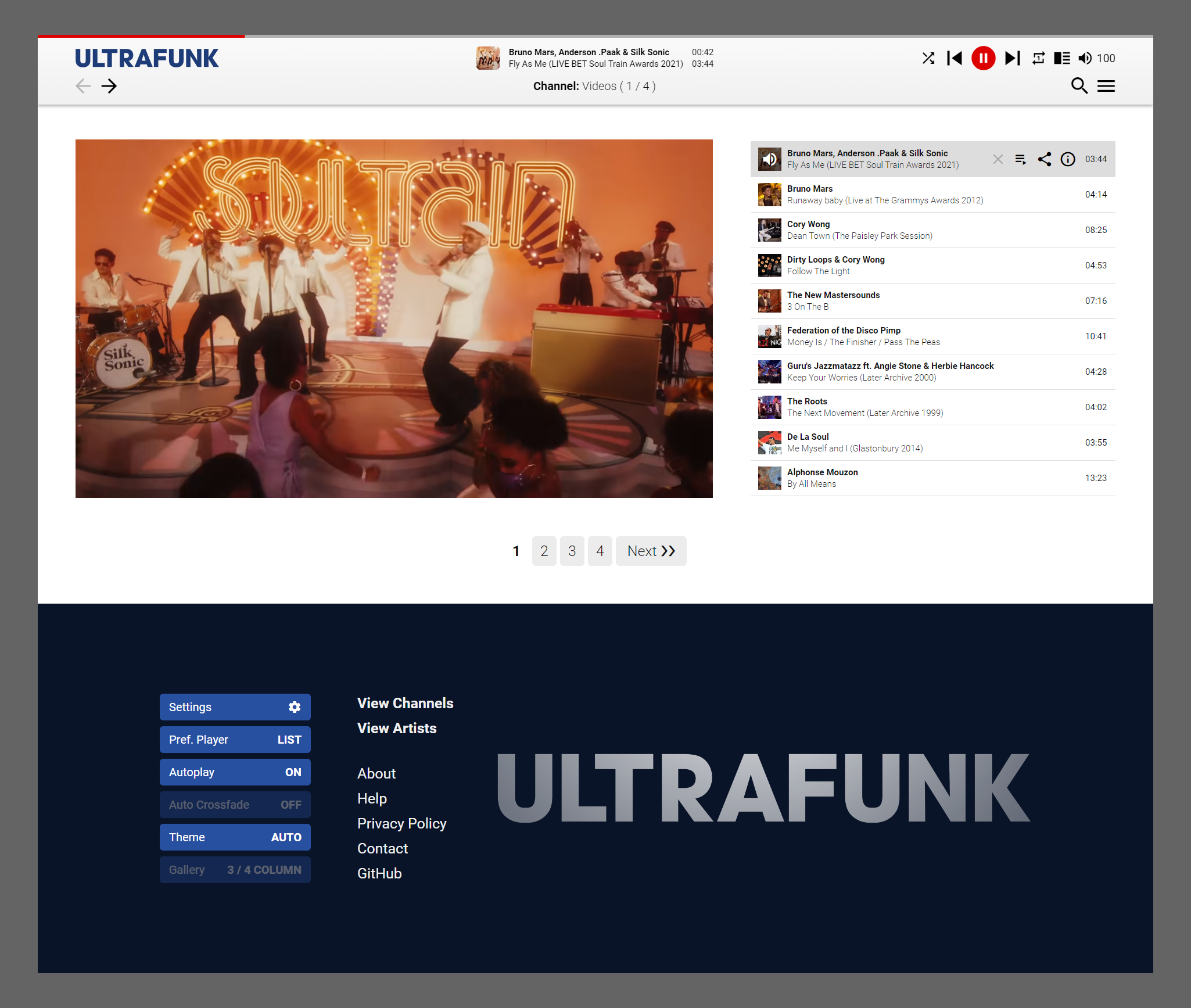Open the Help page
The width and height of the screenshot is (1191, 1008).
(x=372, y=798)
